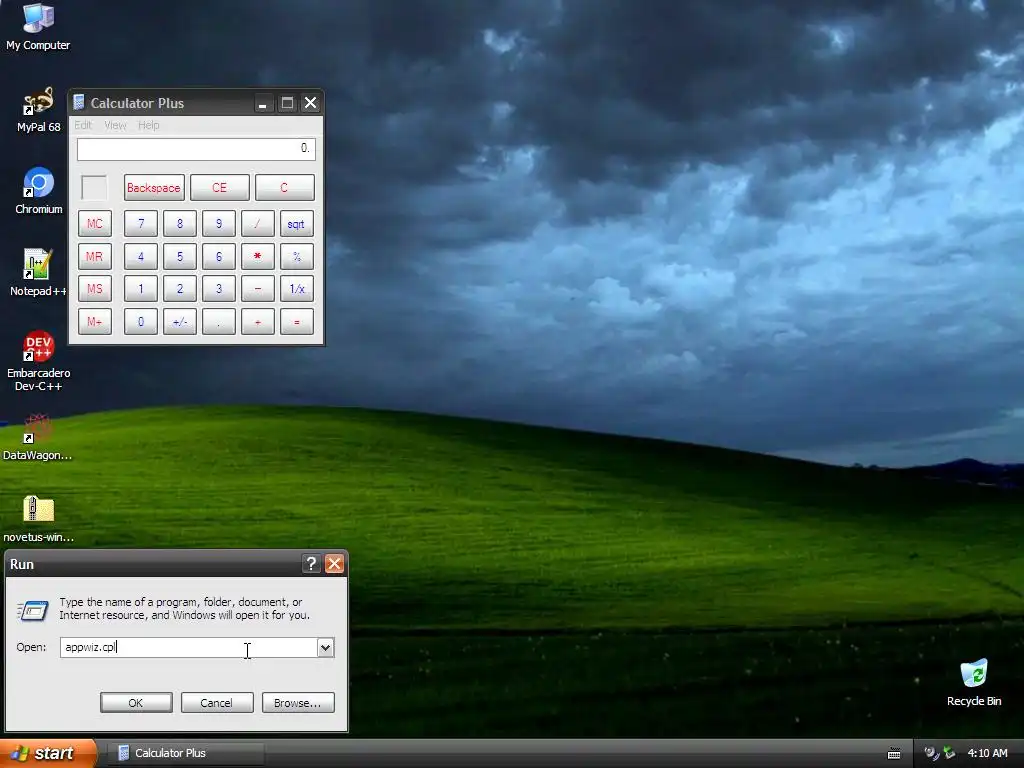Click the calculator digit 3 key

click(x=219, y=289)
